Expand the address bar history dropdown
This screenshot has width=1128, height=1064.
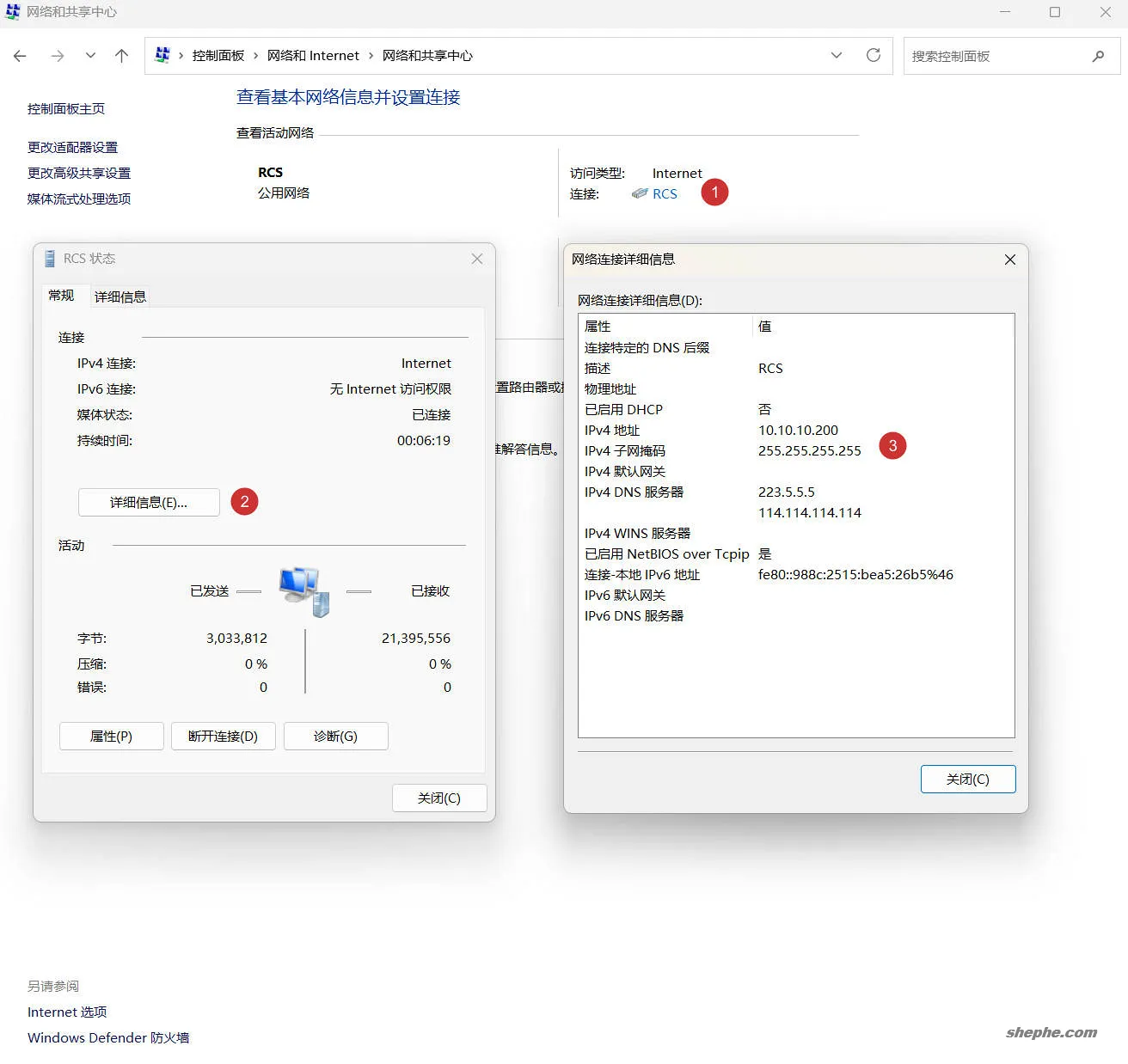[x=836, y=56]
